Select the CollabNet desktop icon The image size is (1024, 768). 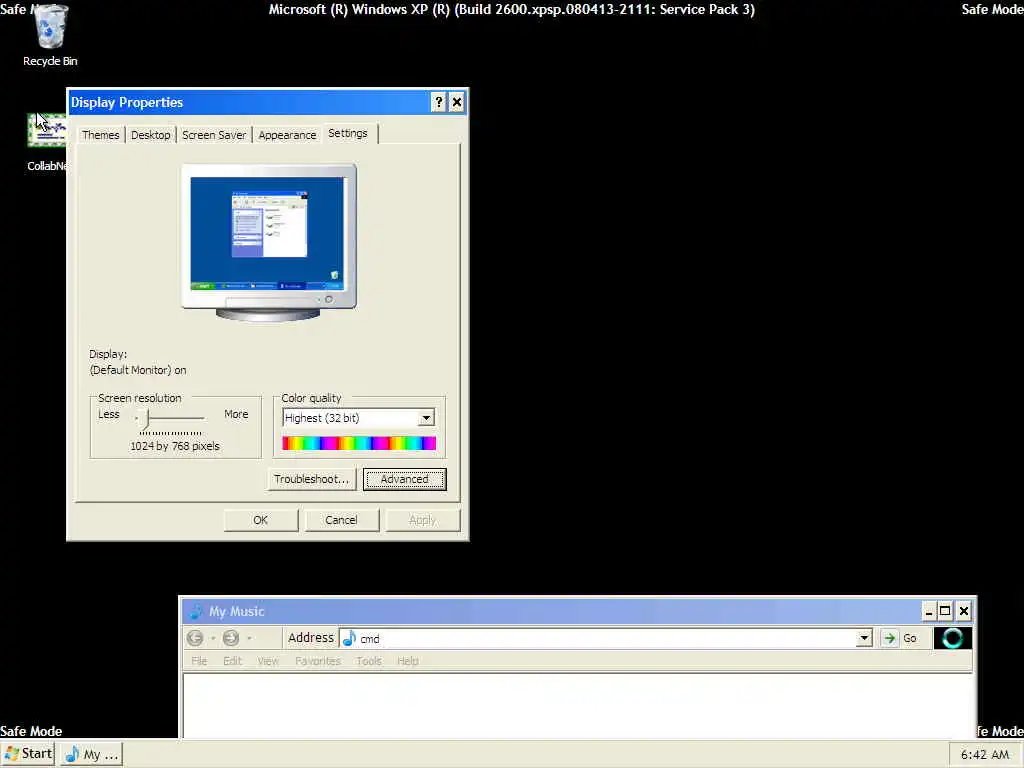click(47, 140)
